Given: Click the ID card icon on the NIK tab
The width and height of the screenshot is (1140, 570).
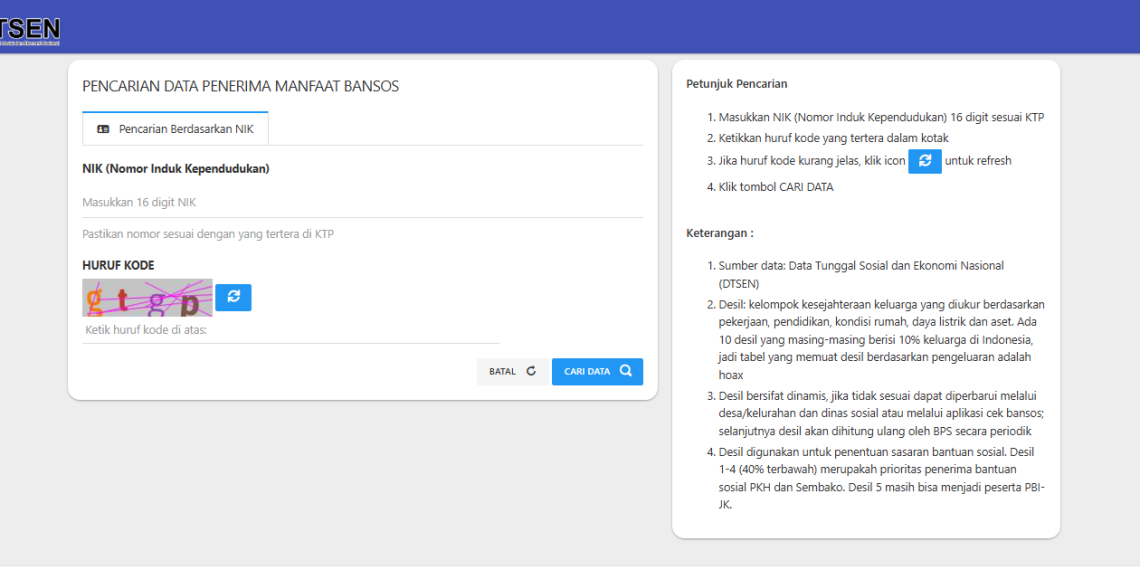Looking at the screenshot, I should pyautogui.click(x=103, y=129).
